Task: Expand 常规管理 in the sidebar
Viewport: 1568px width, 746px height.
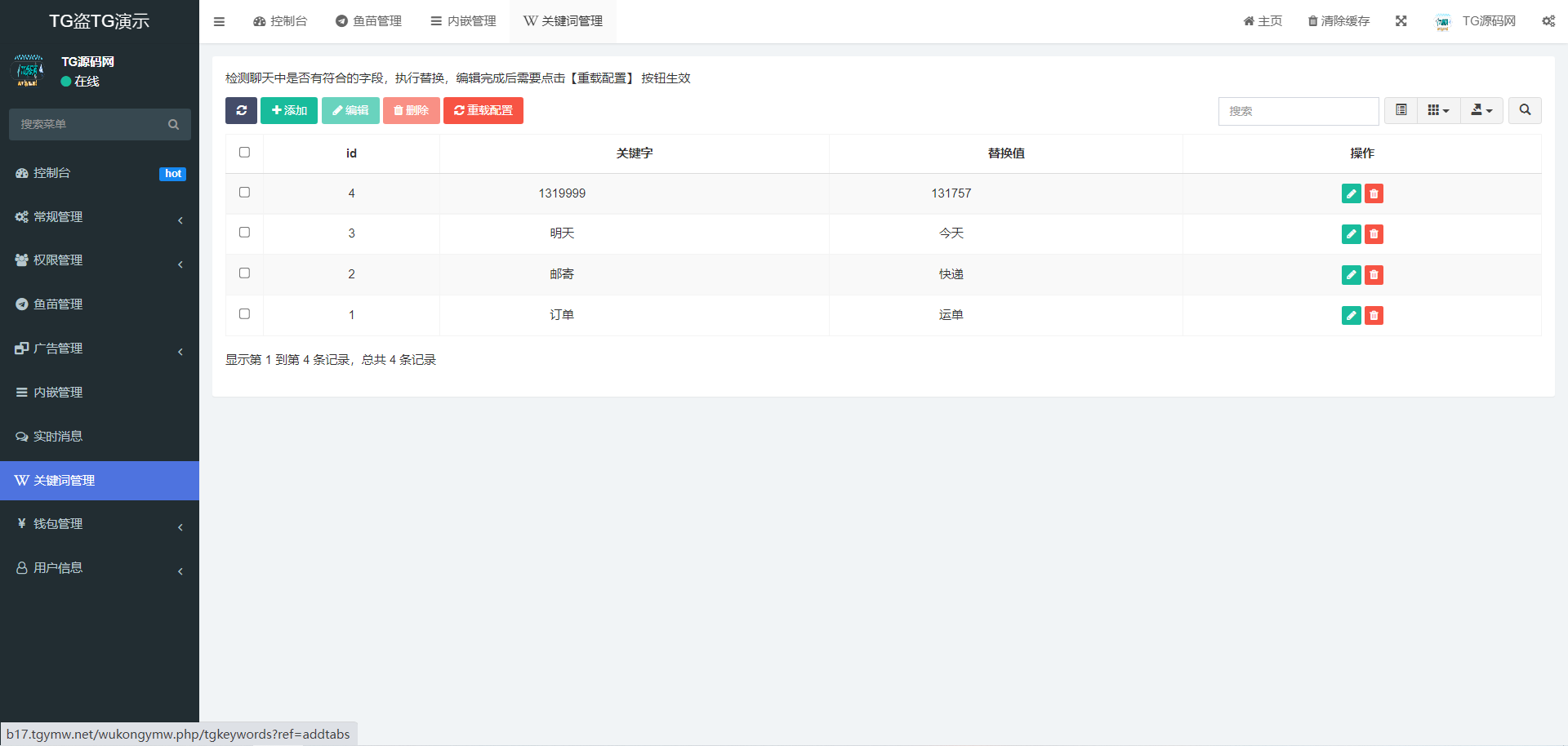Action: 99,217
